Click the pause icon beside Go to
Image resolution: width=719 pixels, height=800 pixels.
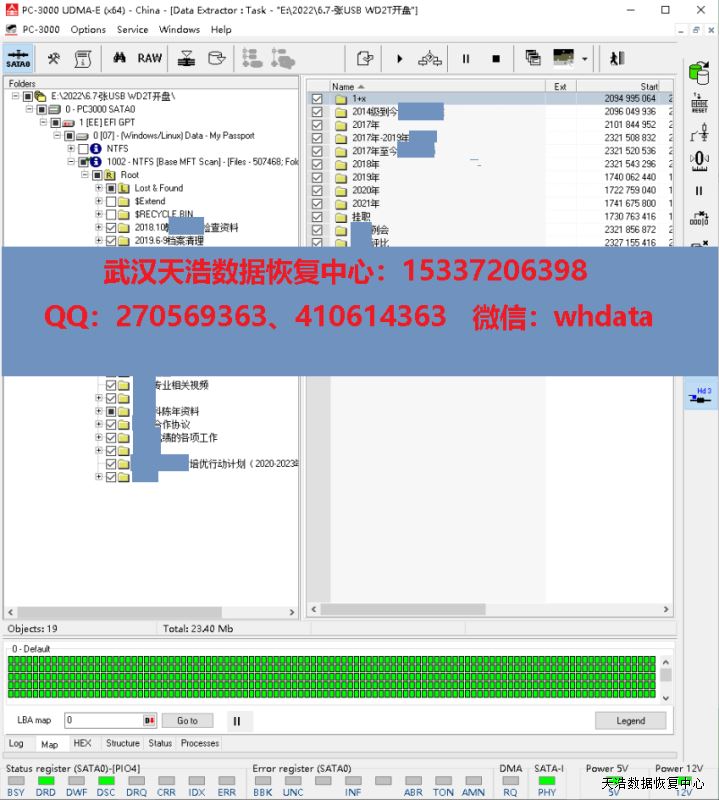pos(237,720)
